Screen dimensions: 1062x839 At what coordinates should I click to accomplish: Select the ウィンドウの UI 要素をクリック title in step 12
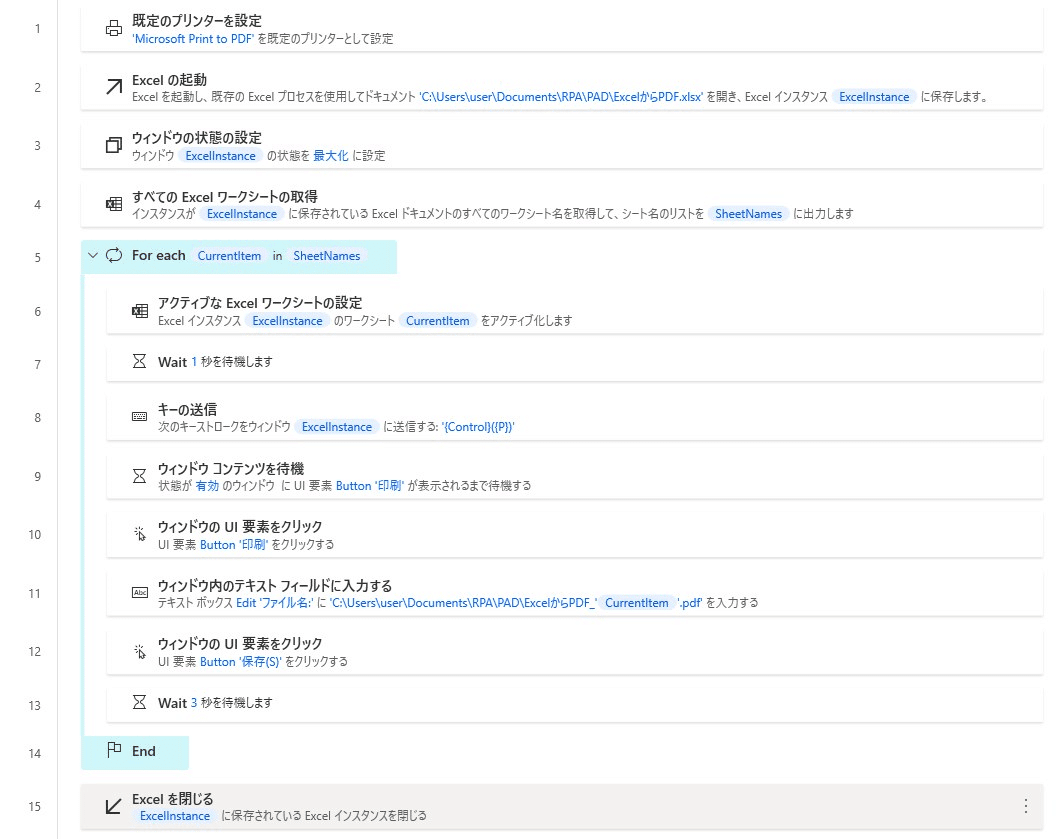(x=240, y=644)
